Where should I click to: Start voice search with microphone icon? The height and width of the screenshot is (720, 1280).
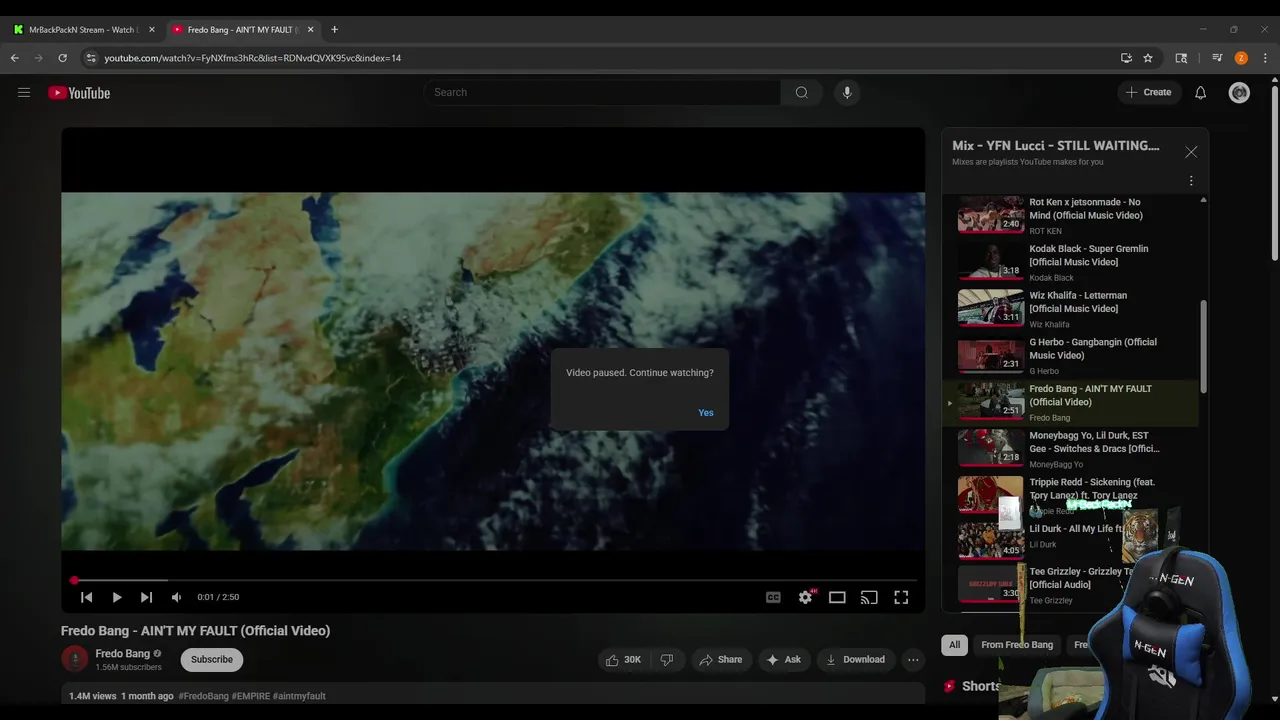(x=847, y=92)
